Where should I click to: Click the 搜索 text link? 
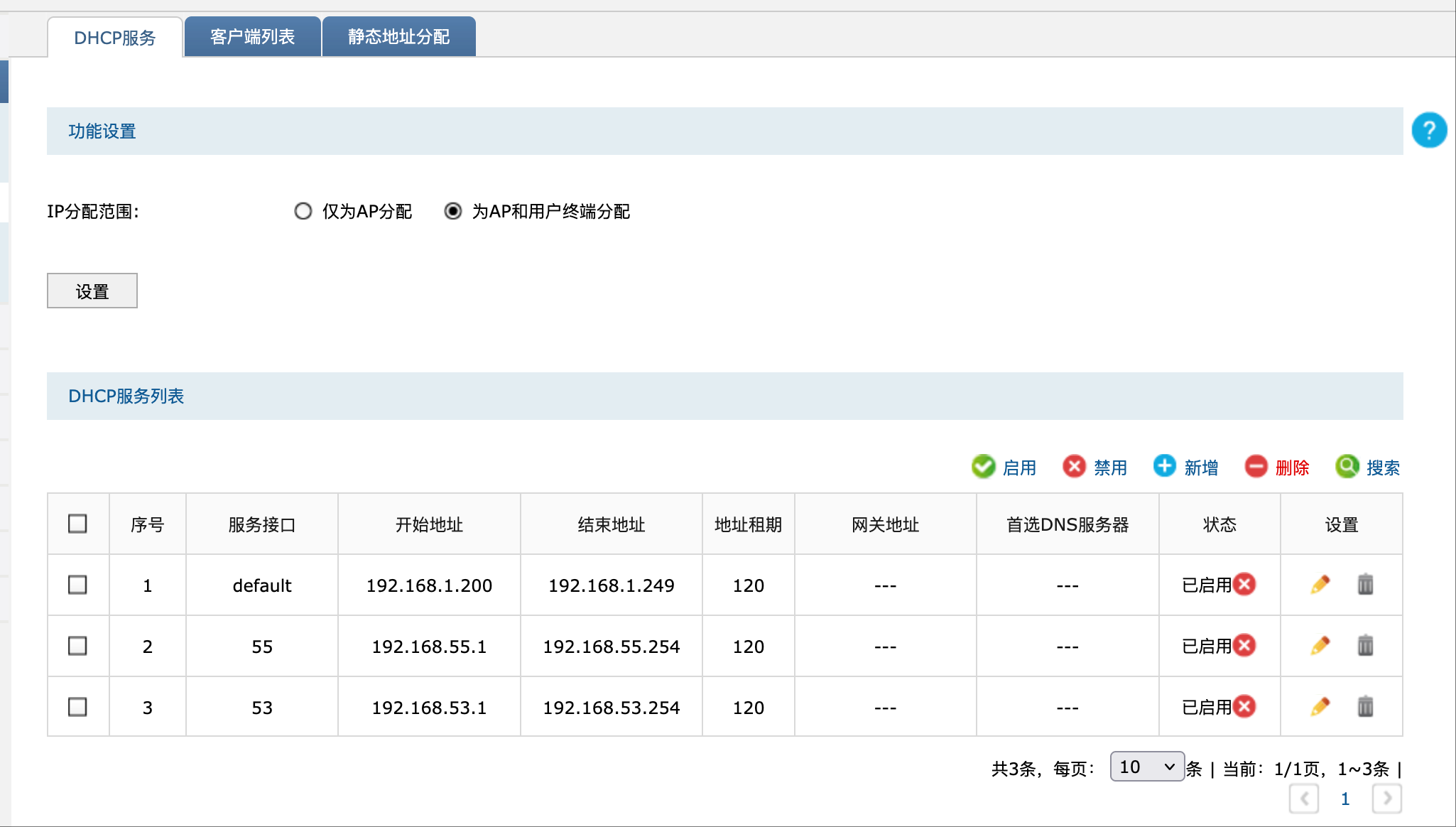click(x=1383, y=467)
